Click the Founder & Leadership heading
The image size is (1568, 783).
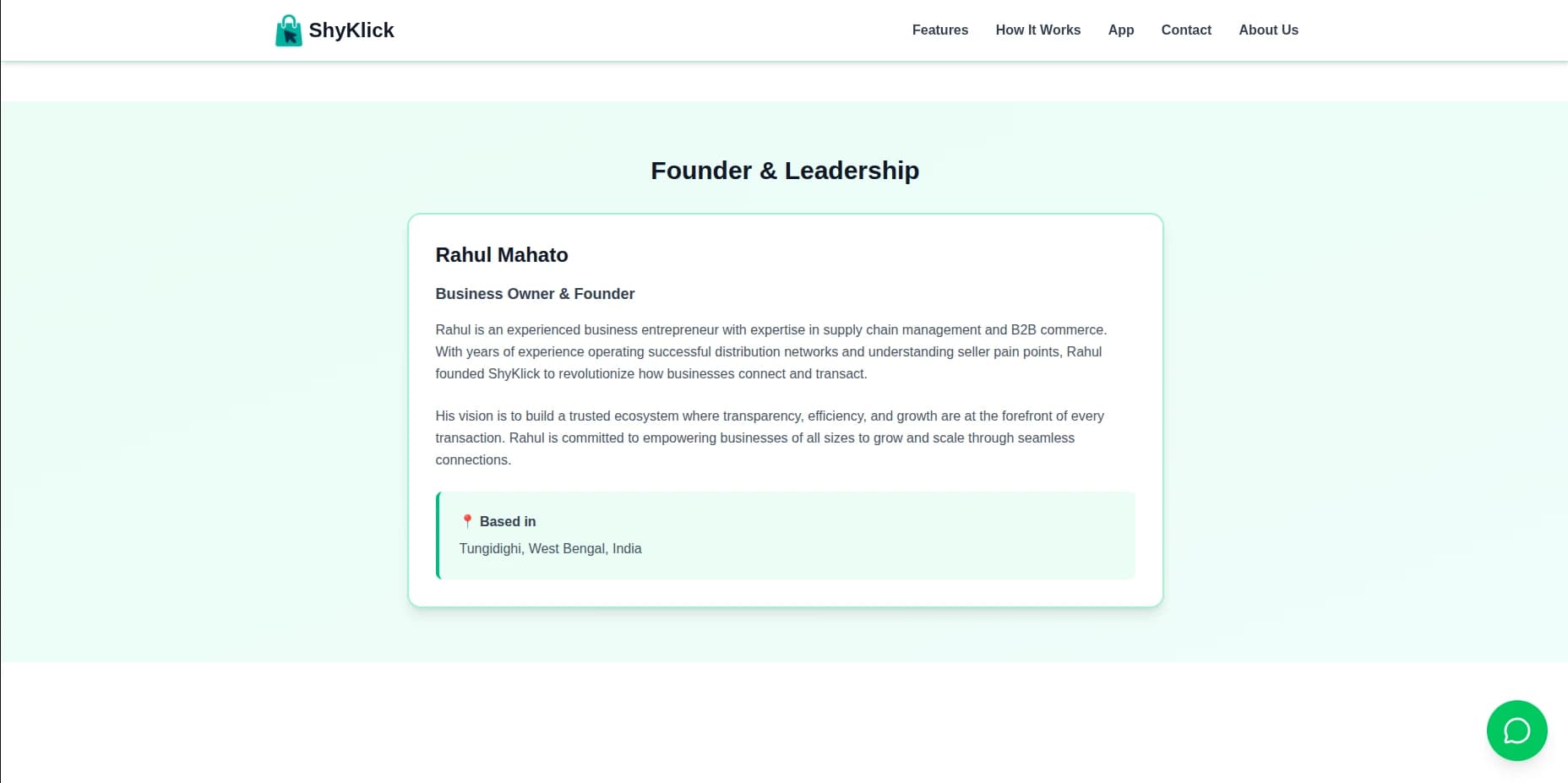784,171
